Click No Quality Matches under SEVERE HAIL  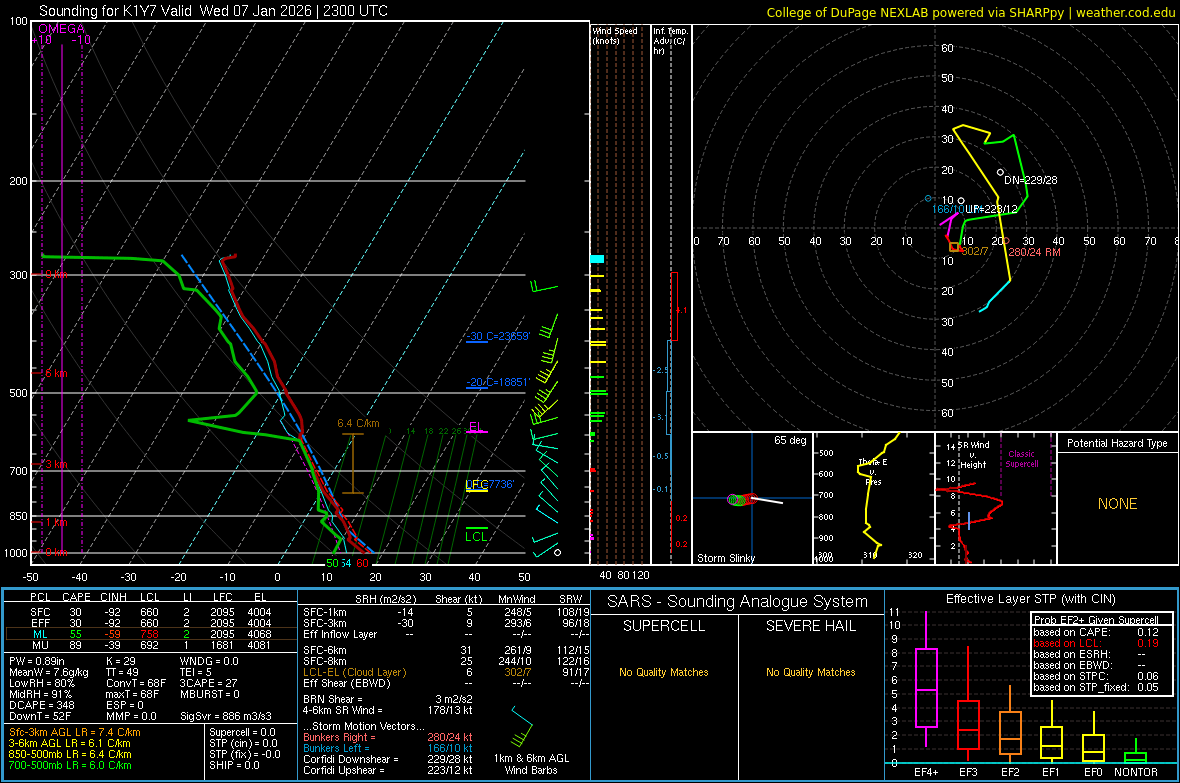tap(810, 672)
